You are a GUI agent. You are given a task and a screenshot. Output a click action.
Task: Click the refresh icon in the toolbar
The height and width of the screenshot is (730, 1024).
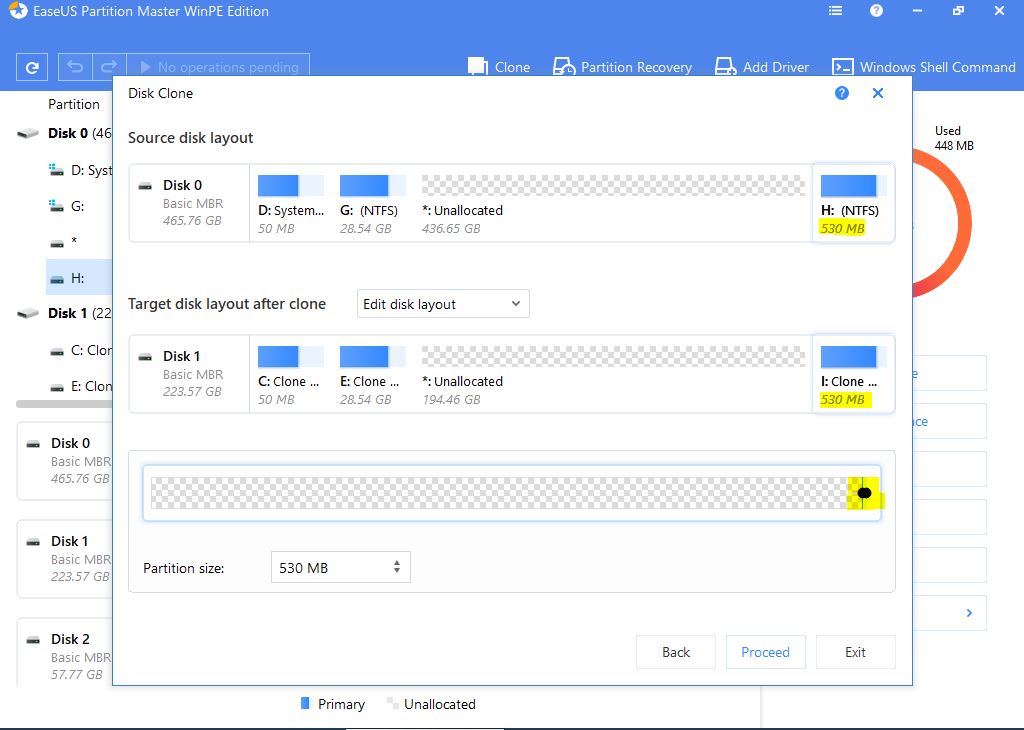click(x=32, y=67)
